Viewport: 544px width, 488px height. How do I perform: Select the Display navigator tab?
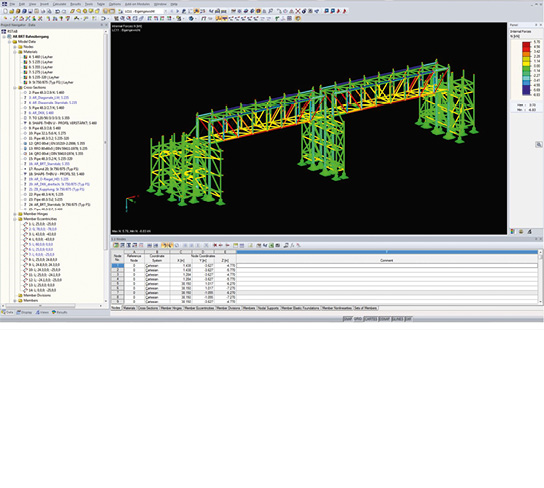pyautogui.click(x=24, y=312)
